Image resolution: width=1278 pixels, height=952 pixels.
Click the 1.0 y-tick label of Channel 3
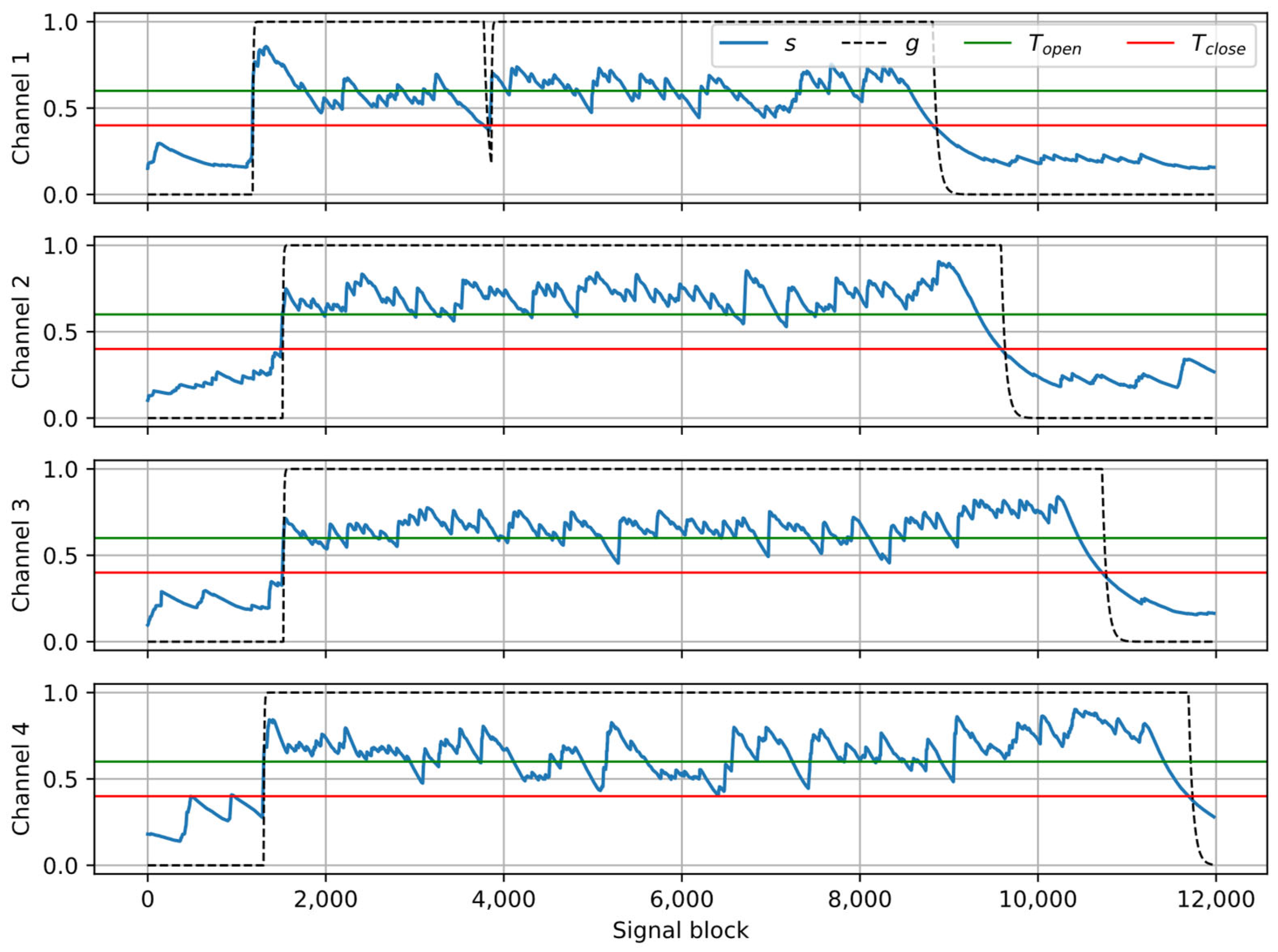(x=62, y=470)
